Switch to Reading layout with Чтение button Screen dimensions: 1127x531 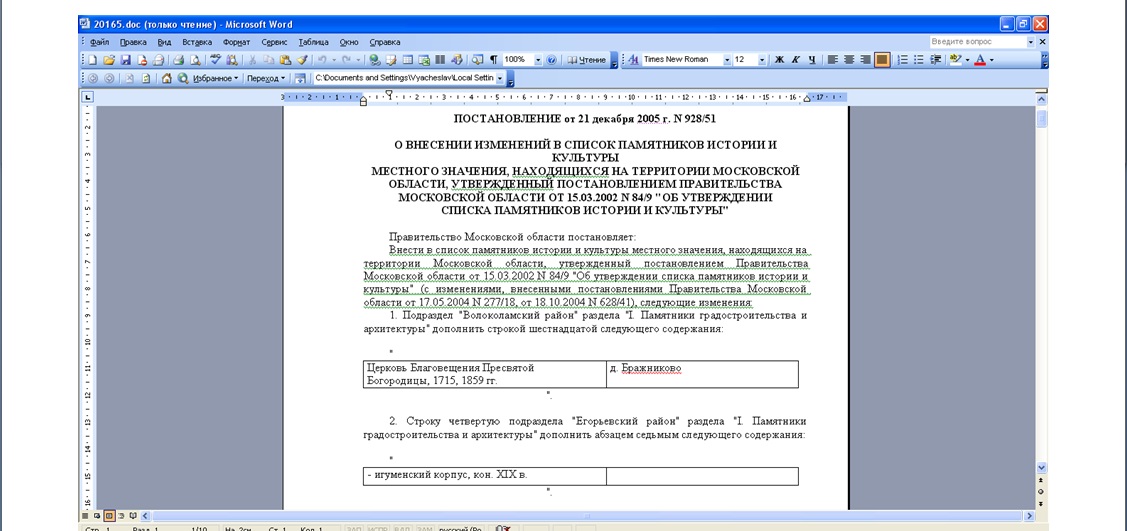click(x=586, y=60)
